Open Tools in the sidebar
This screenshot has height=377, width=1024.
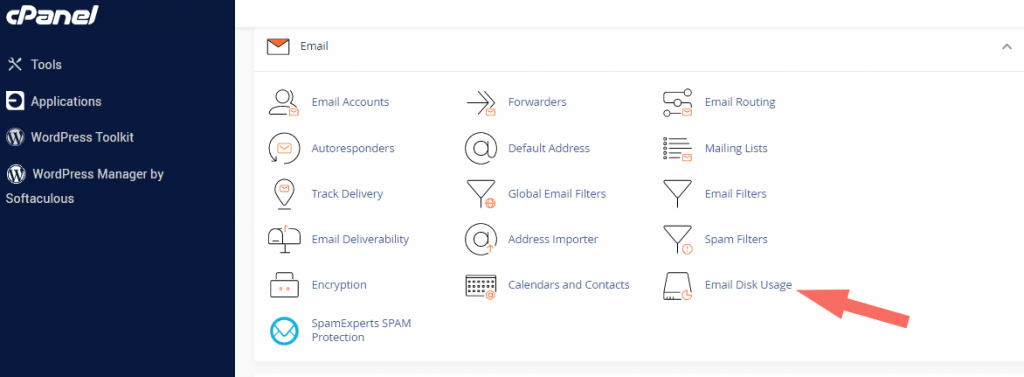pyautogui.click(x=34, y=65)
